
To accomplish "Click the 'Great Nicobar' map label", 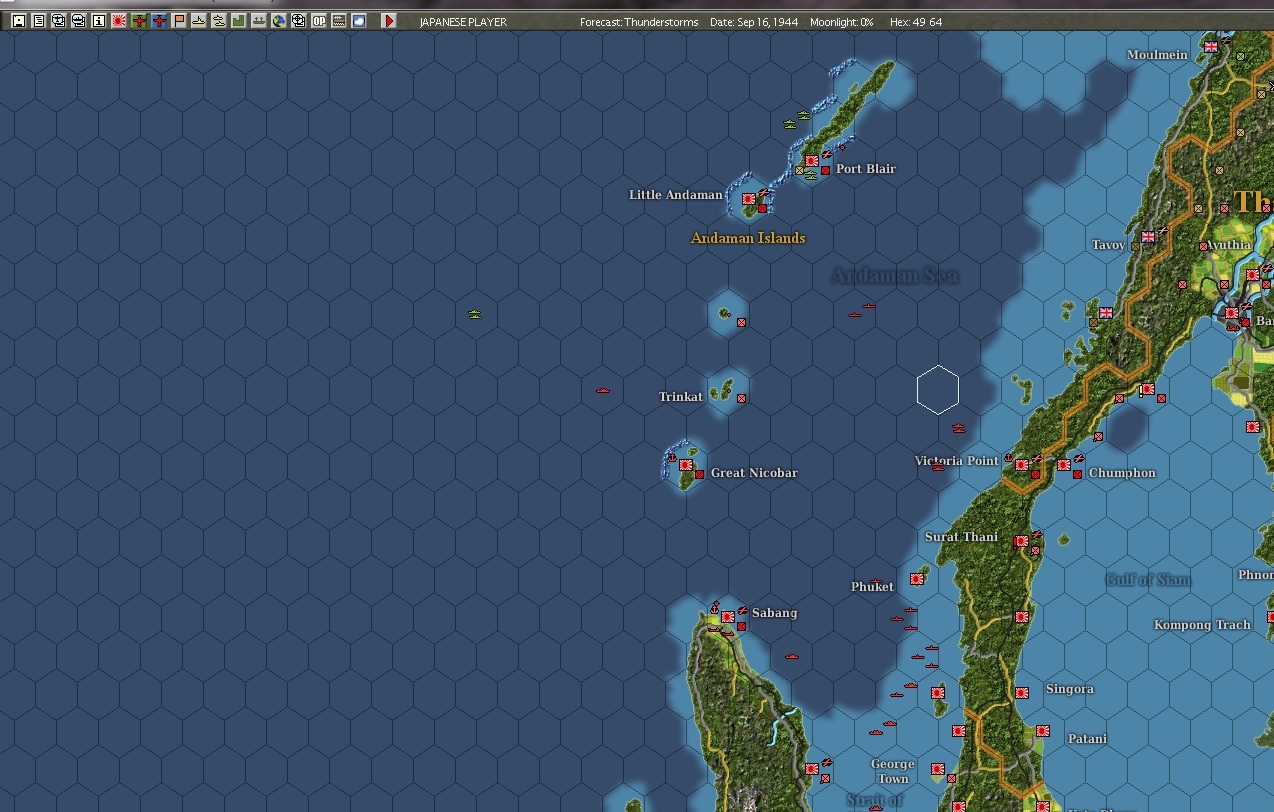I will tap(754, 473).
